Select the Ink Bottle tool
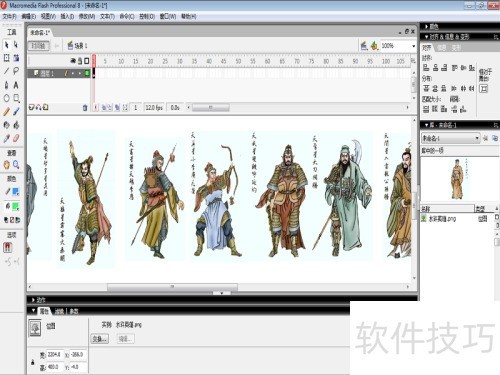 click(x=6, y=125)
